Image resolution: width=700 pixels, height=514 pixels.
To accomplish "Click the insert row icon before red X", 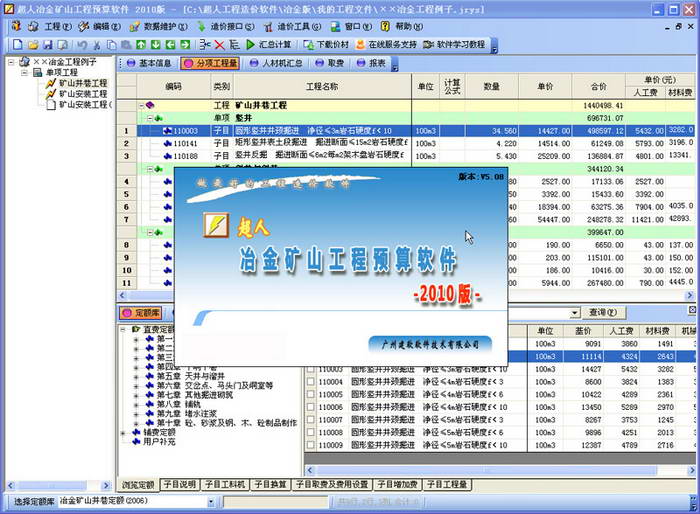I will click(205, 44).
